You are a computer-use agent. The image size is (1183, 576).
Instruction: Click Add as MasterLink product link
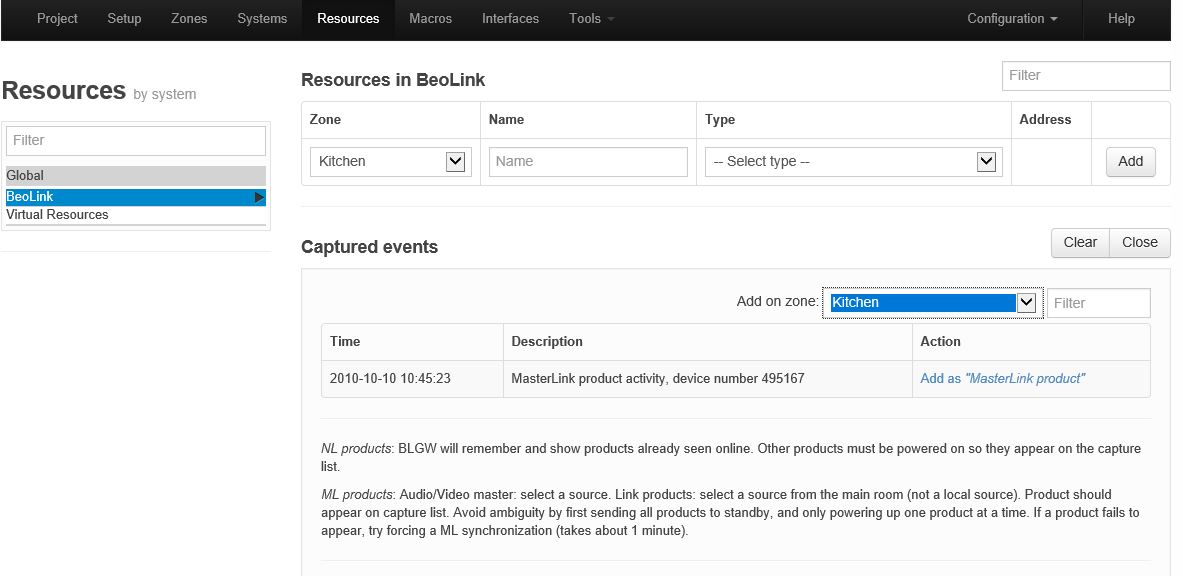(x=1002, y=379)
